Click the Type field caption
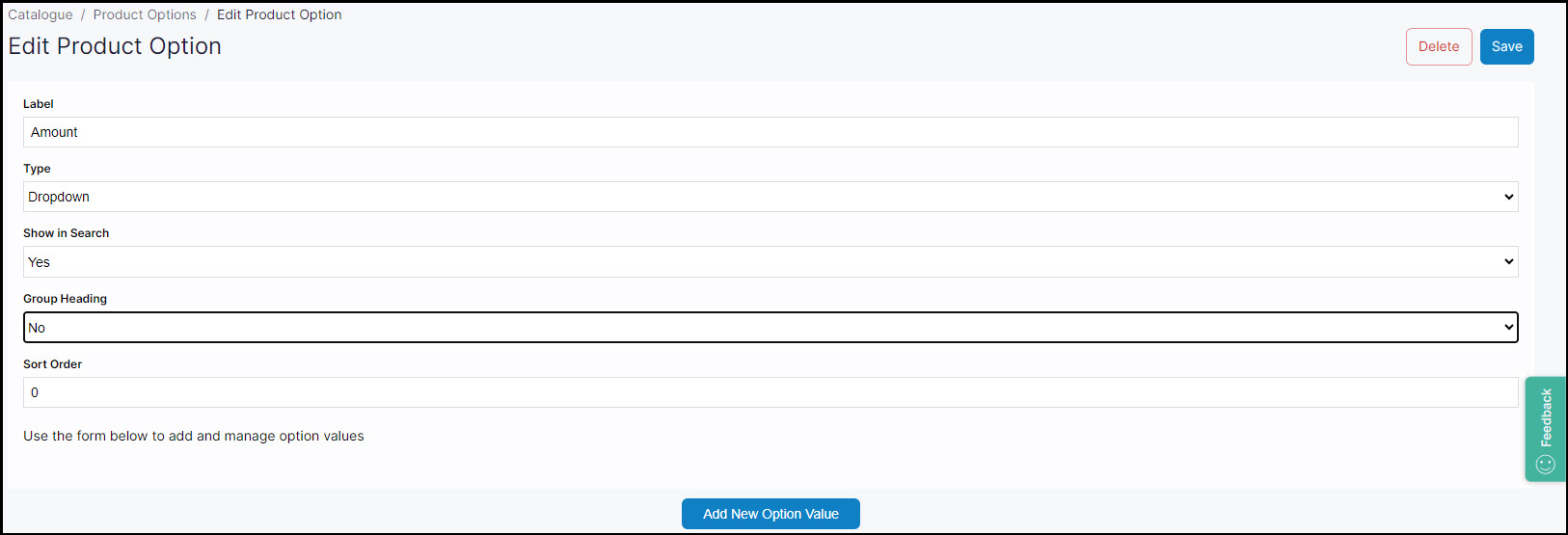The width and height of the screenshot is (1568, 535). tap(37, 169)
